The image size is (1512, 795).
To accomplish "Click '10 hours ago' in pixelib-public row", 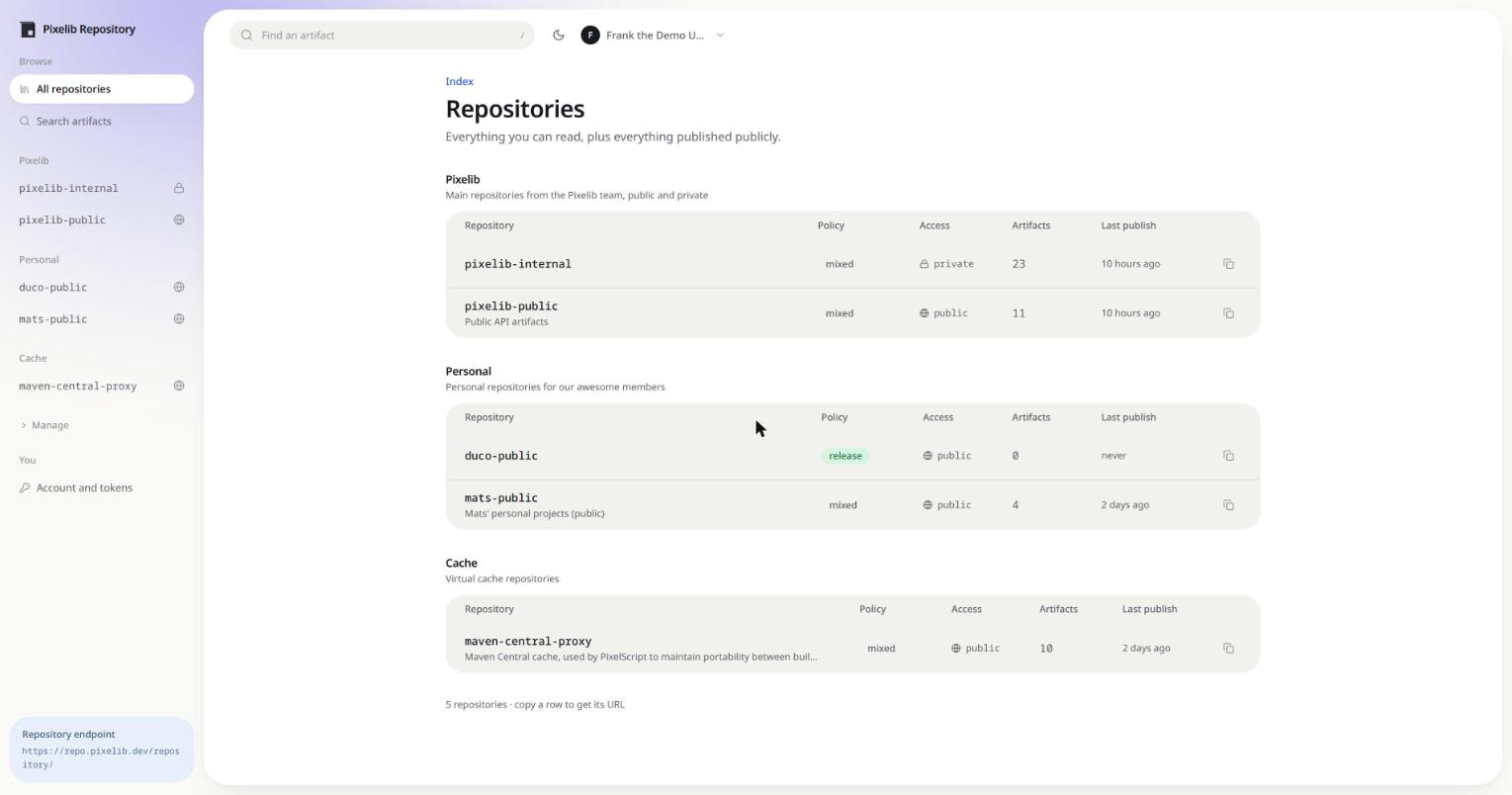I will 1130,313.
